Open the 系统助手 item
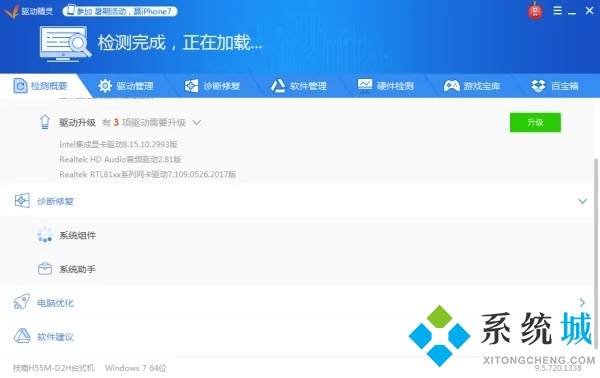Screen dimensions: 600x378 (77, 269)
